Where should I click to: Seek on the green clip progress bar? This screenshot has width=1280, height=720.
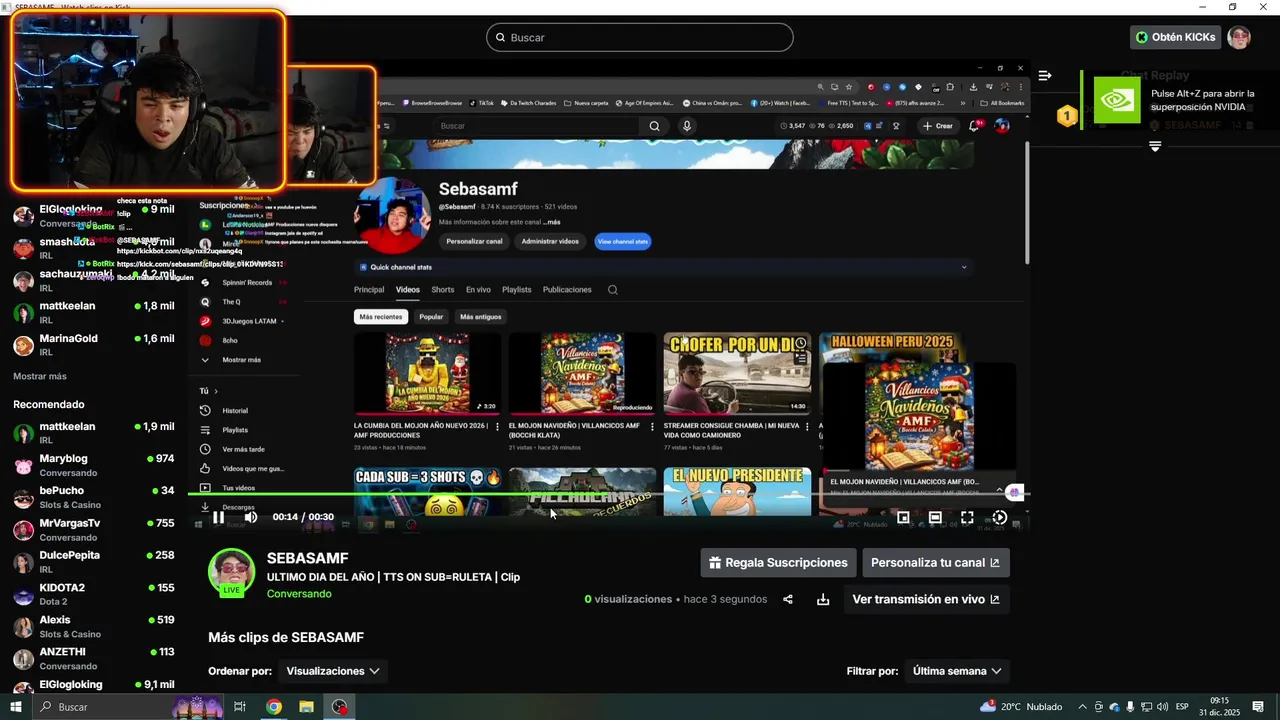610,493
